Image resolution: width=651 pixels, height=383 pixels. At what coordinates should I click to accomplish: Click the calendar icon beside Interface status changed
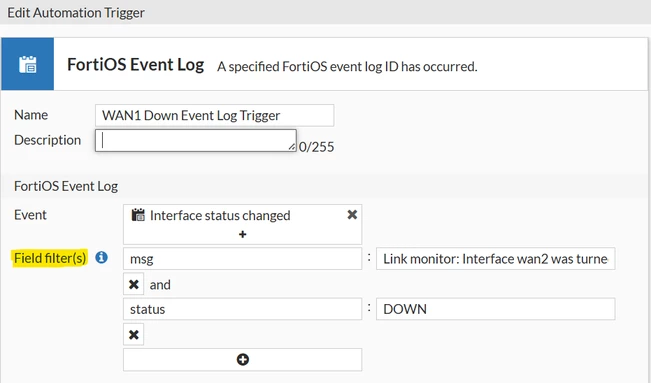(138, 215)
